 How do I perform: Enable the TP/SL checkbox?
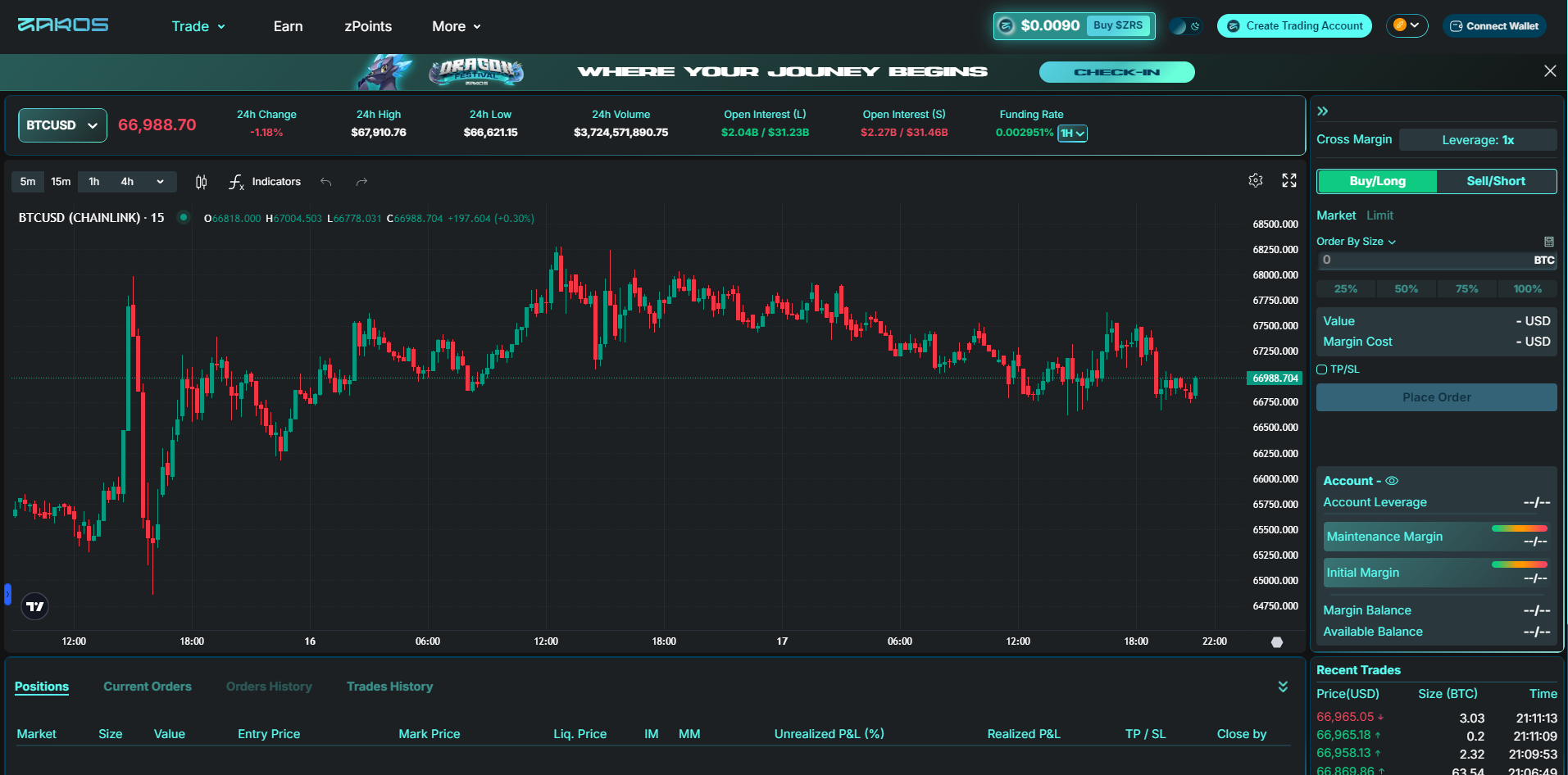pos(1321,369)
